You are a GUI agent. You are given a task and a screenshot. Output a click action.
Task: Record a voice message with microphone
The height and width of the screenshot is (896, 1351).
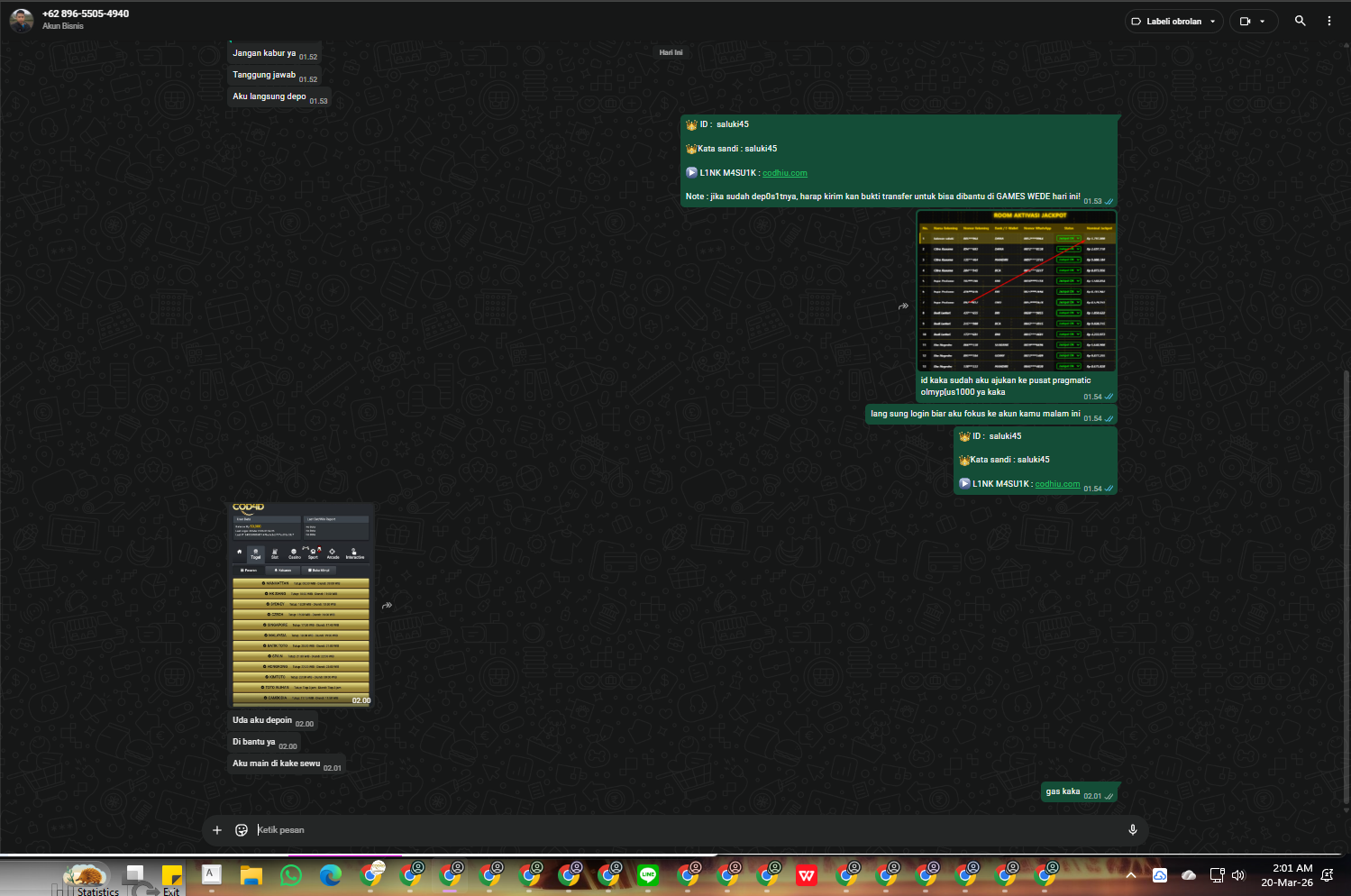click(1133, 830)
